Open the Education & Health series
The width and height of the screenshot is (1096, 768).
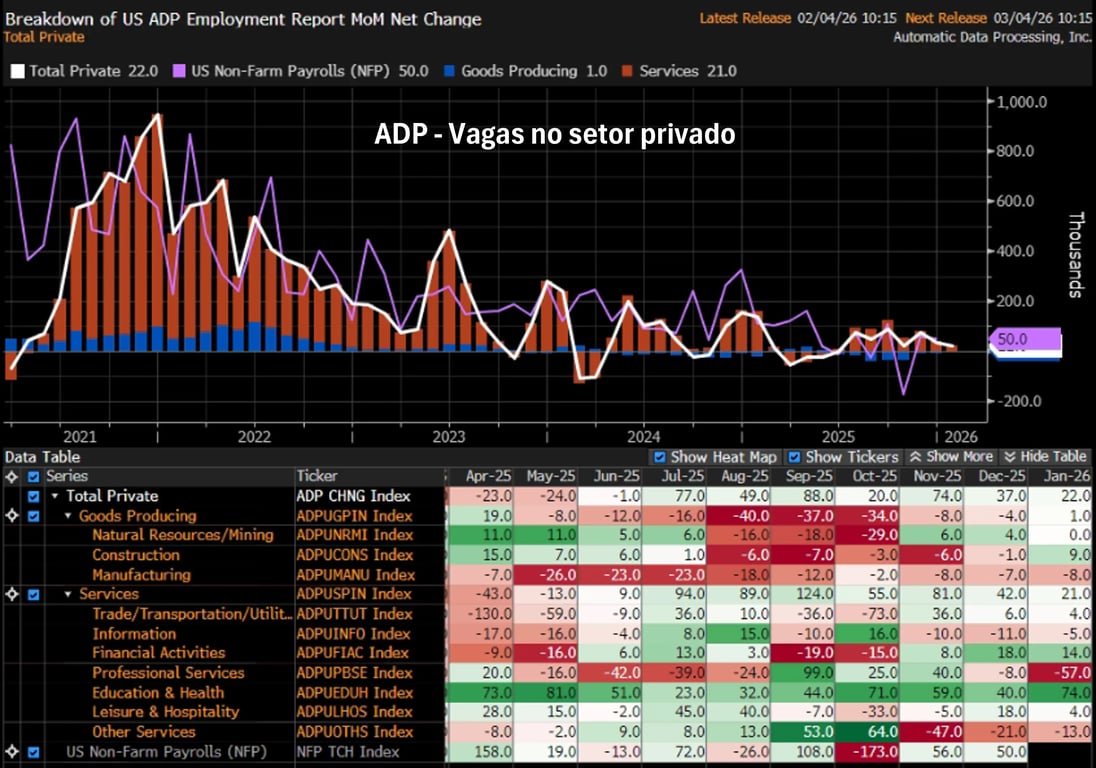[158, 692]
